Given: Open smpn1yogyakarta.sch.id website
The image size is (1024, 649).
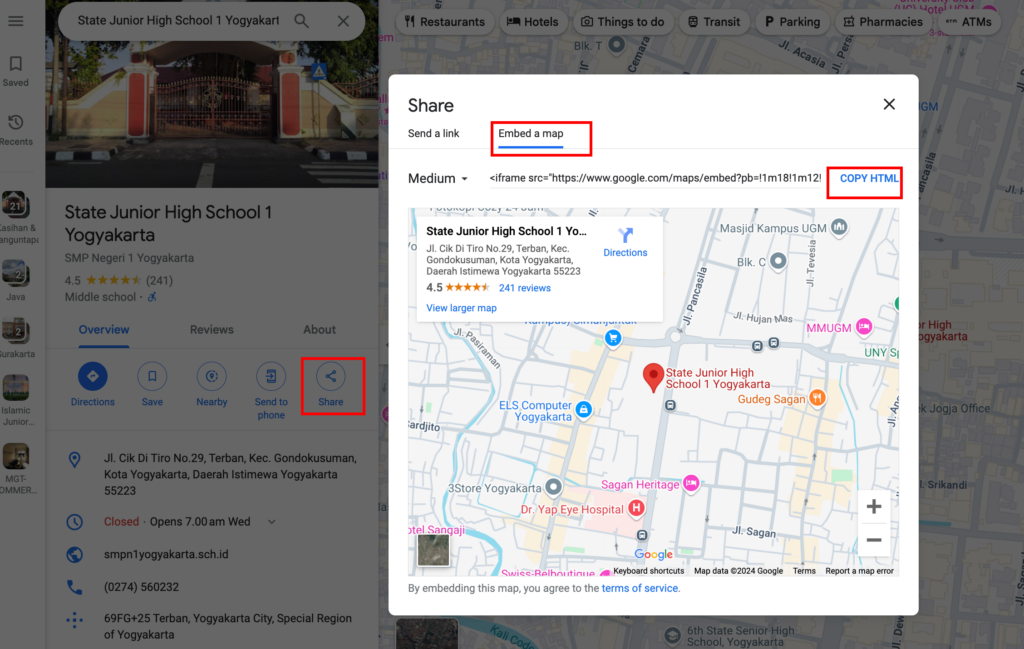Looking at the screenshot, I should pyautogui.click(x=166, y=554).
